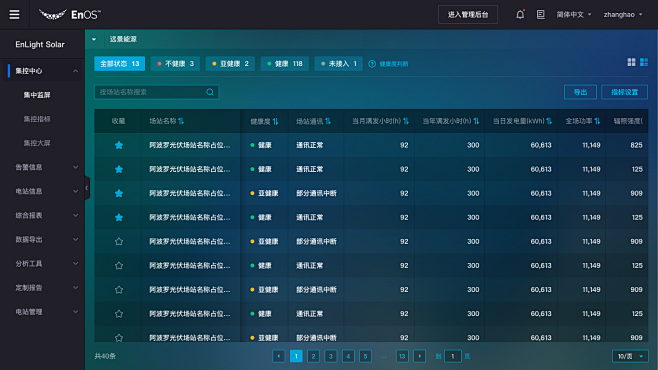Open the 远景能源 organization dropdown arrow
Image resolution: width=658 pixels, height=370 pixels.
click(x=94, y=39)
